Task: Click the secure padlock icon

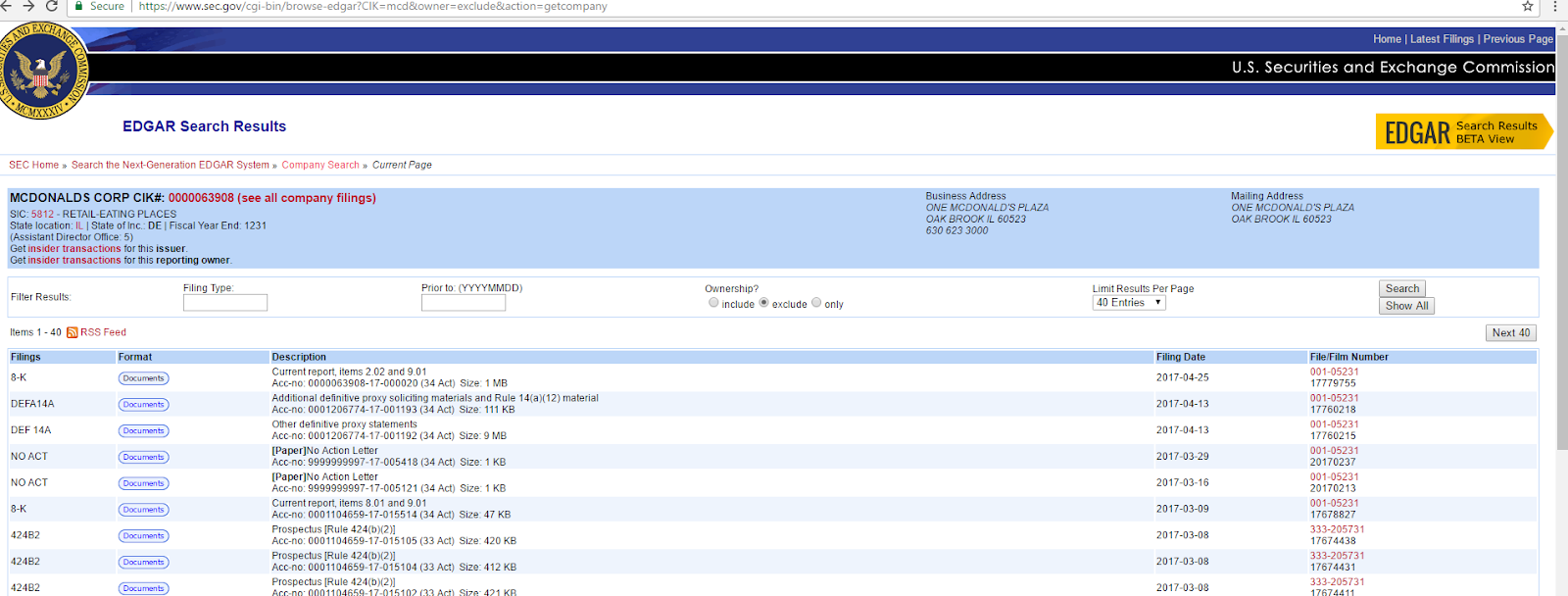Action: pyautogui.click(x=79, y=6)
